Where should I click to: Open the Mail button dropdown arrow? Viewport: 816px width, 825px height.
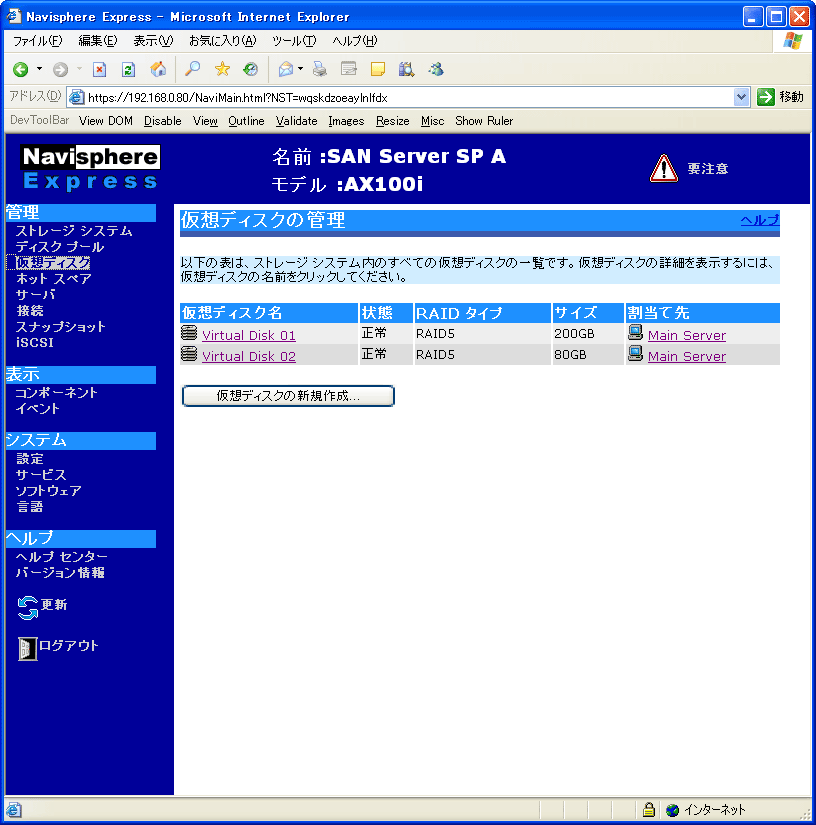(x=300, y=69)
